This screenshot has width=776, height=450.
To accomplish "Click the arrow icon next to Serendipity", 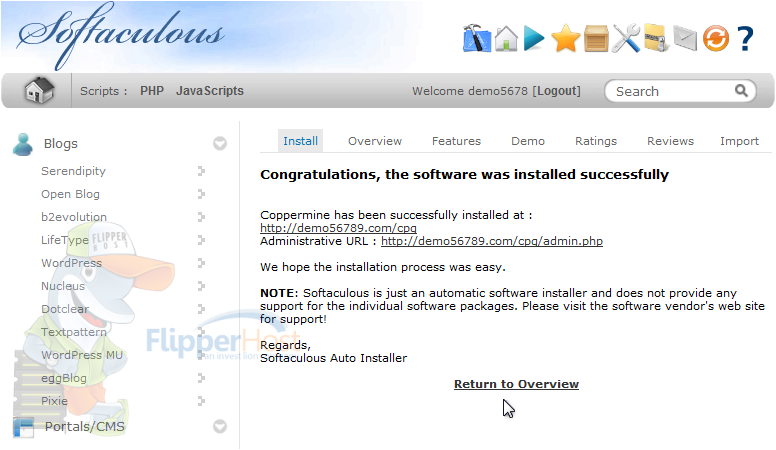I will 201,171.
